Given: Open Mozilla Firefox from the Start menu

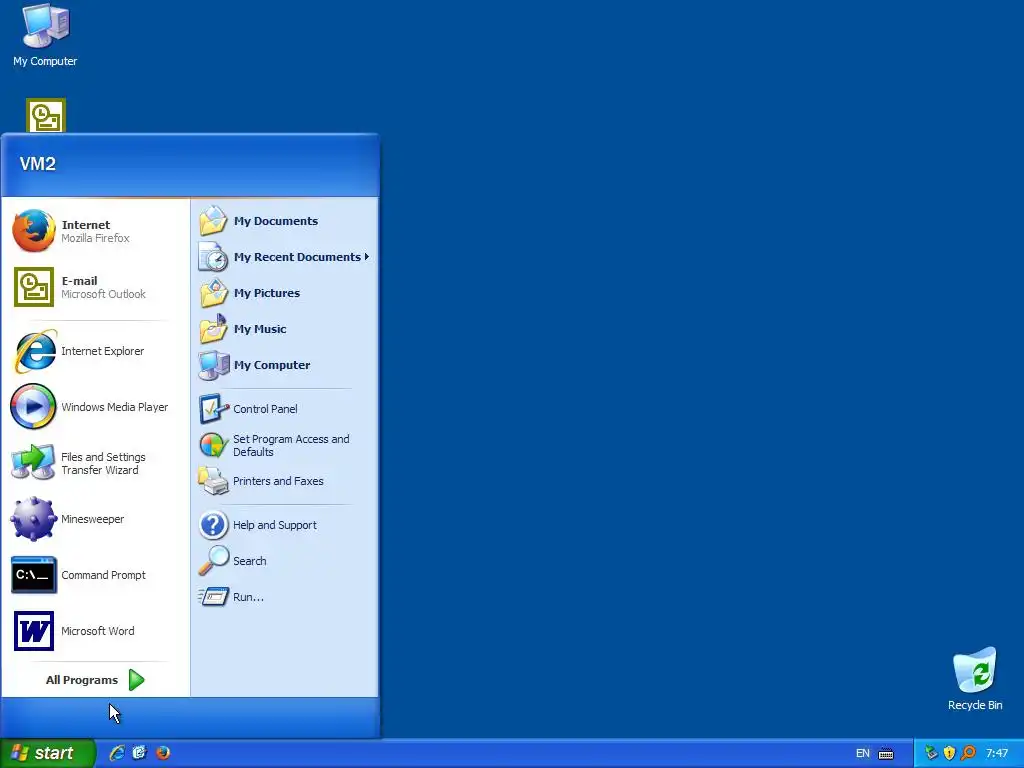Looking at the screenshot, I should click(95, 231).
